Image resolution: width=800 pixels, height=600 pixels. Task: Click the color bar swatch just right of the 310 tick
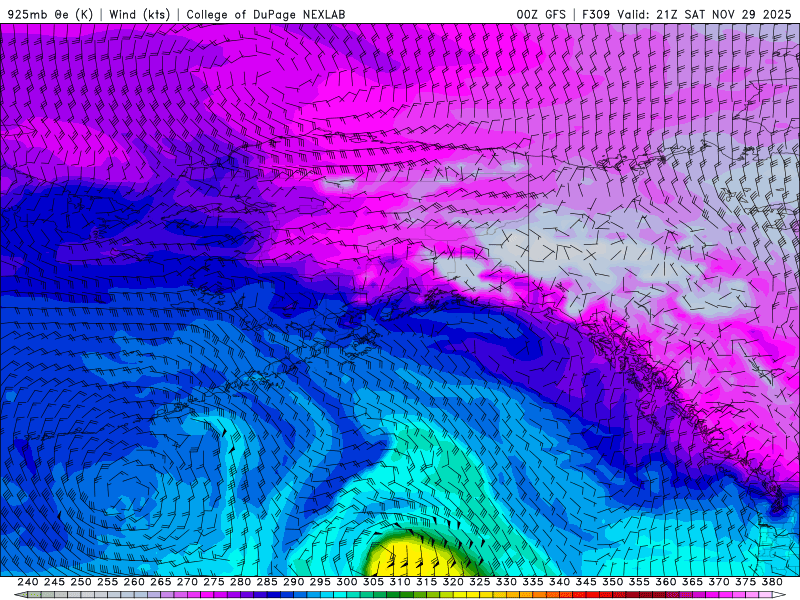pos(407,595)
